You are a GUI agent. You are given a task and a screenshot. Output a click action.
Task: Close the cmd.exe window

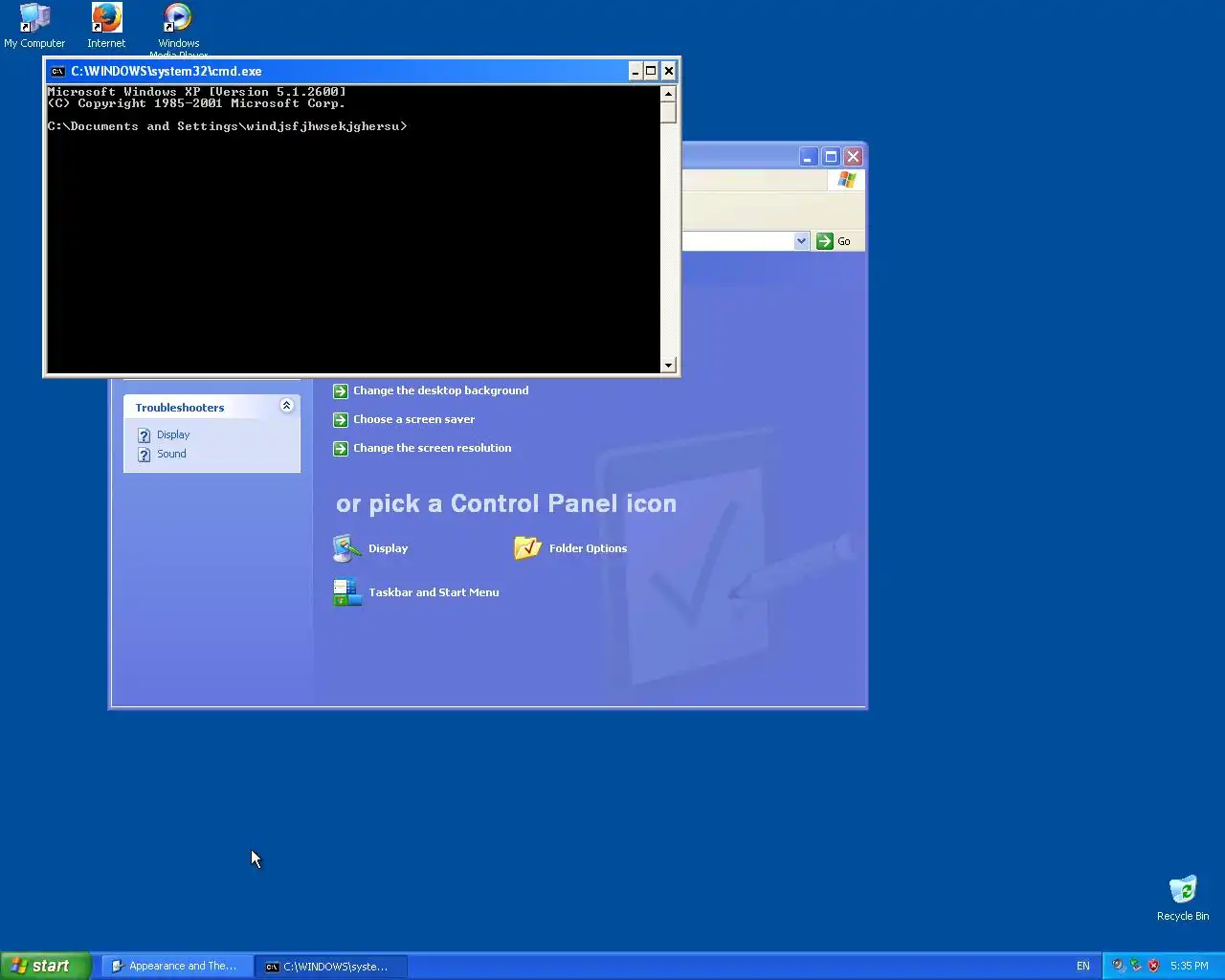[669, 71]
